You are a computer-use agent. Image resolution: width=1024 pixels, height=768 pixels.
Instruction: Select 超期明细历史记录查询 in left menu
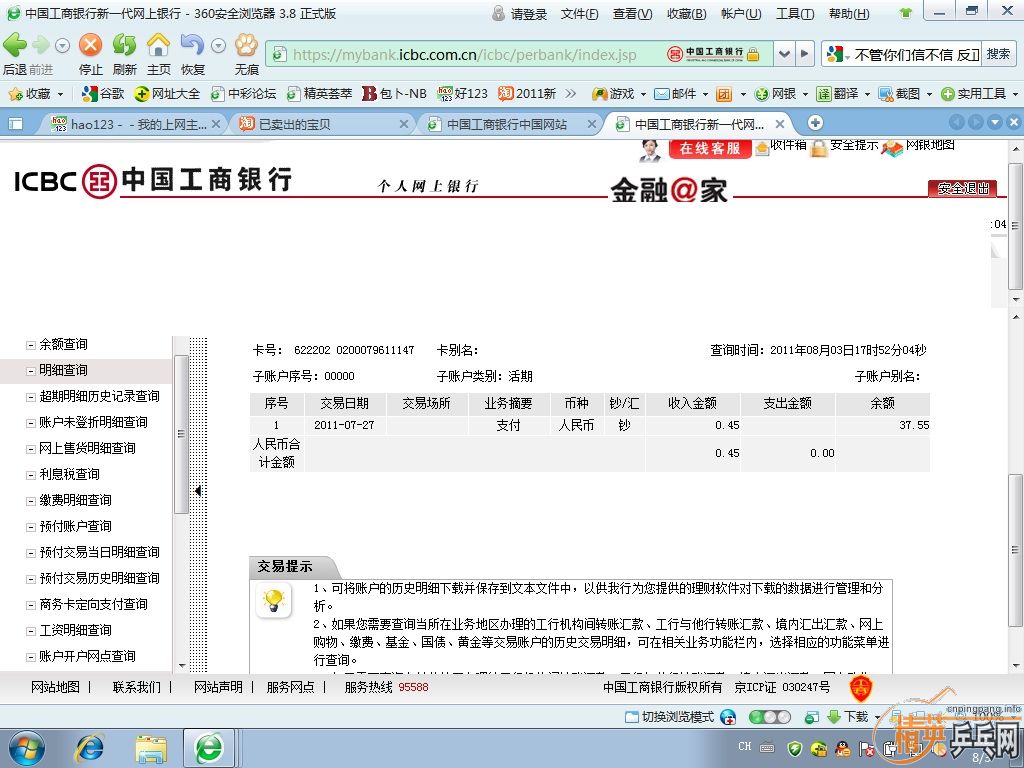pyautogui.click(x=99, y=396)
